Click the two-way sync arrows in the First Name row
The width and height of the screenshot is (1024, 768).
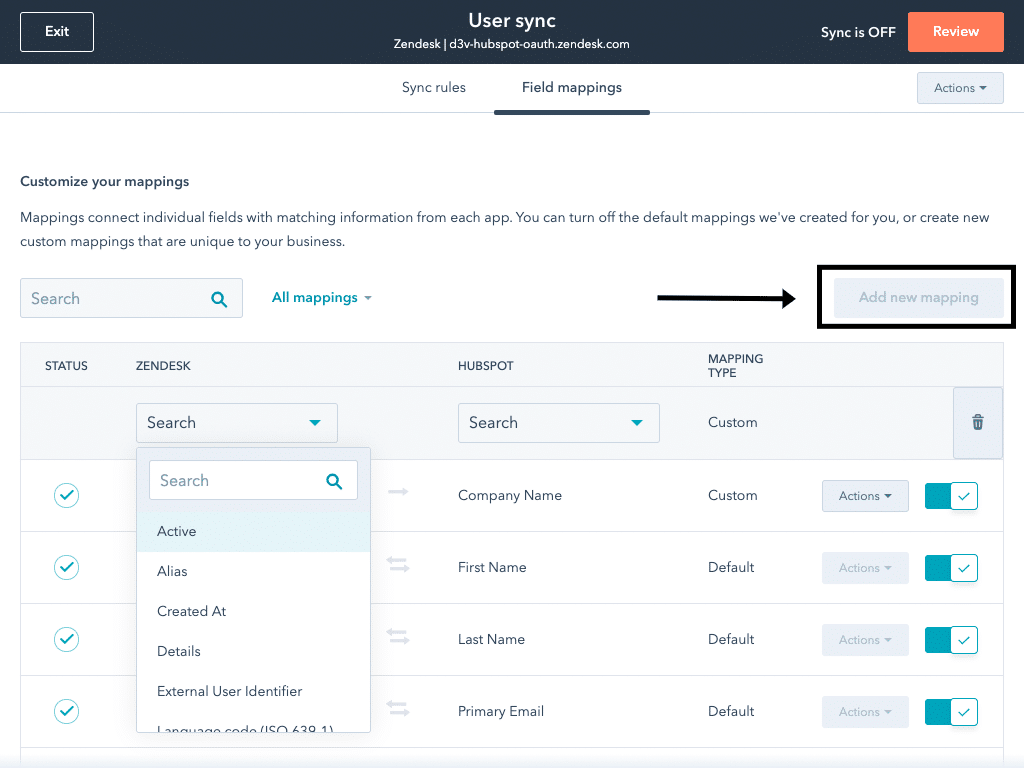398,564
